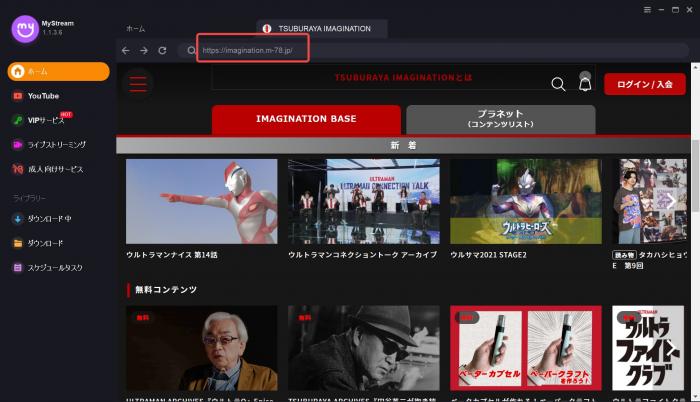Viewport: 700px width, 402px height.
Task: Click the ログイン/入会 button
Action: [645, 84]
